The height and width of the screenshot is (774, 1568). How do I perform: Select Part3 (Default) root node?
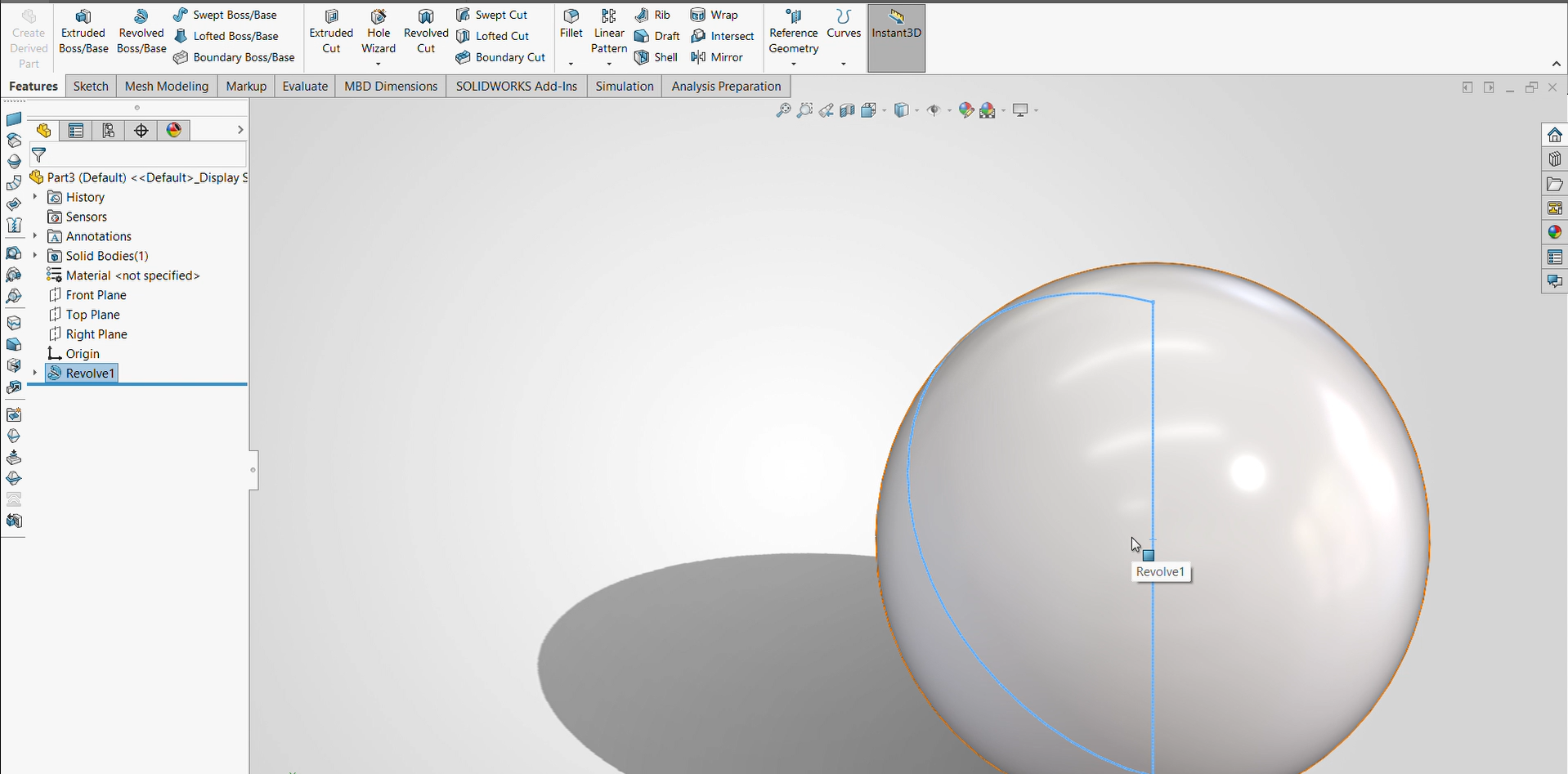[x=138, y=177]
